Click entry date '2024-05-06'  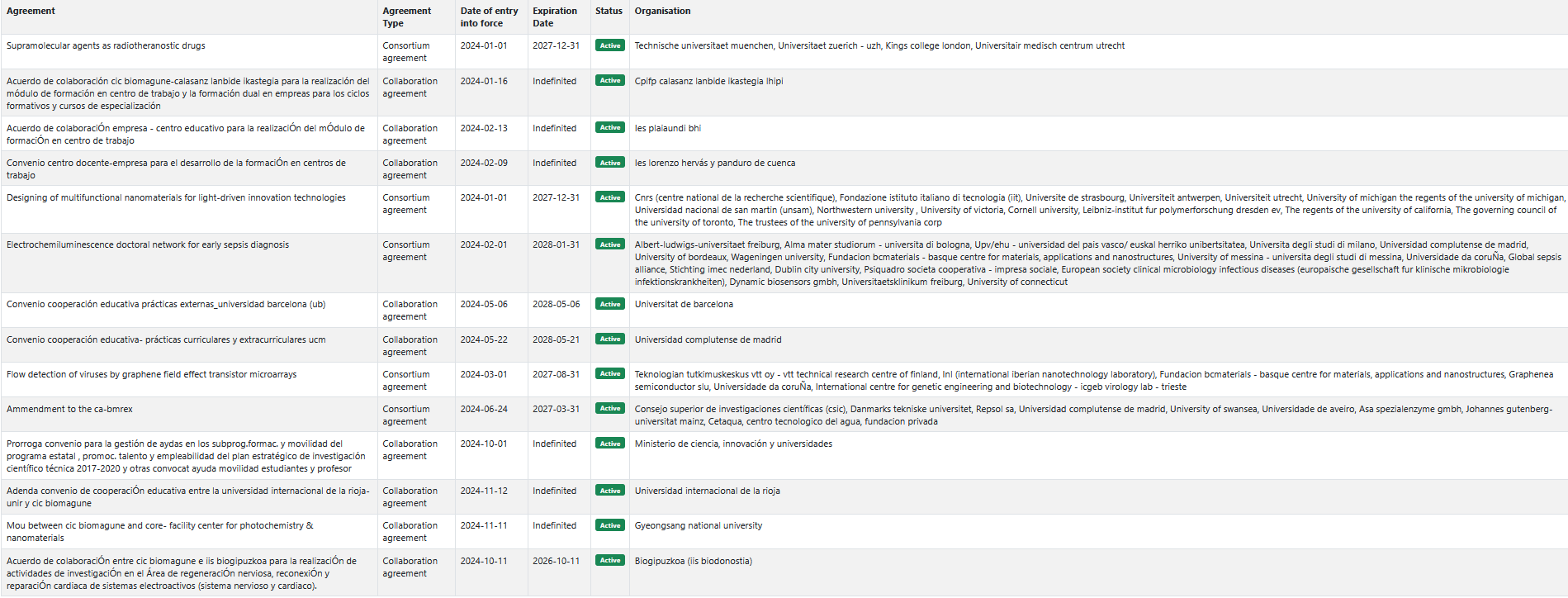(x=484, y=304)
